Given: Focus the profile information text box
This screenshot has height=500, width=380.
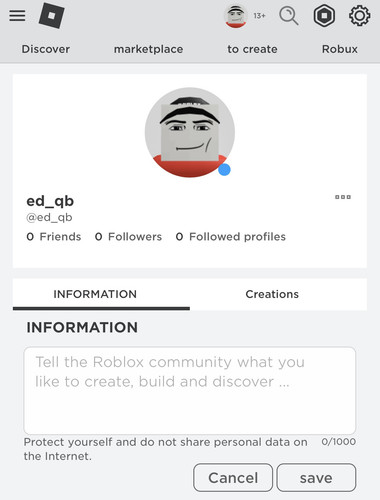Looking at the screenshot, I should point(190,390).
